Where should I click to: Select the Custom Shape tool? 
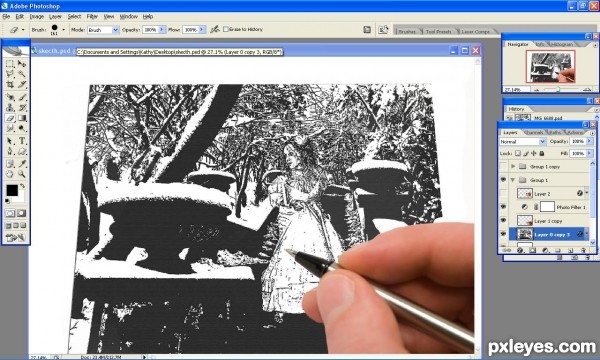(22, 151)
